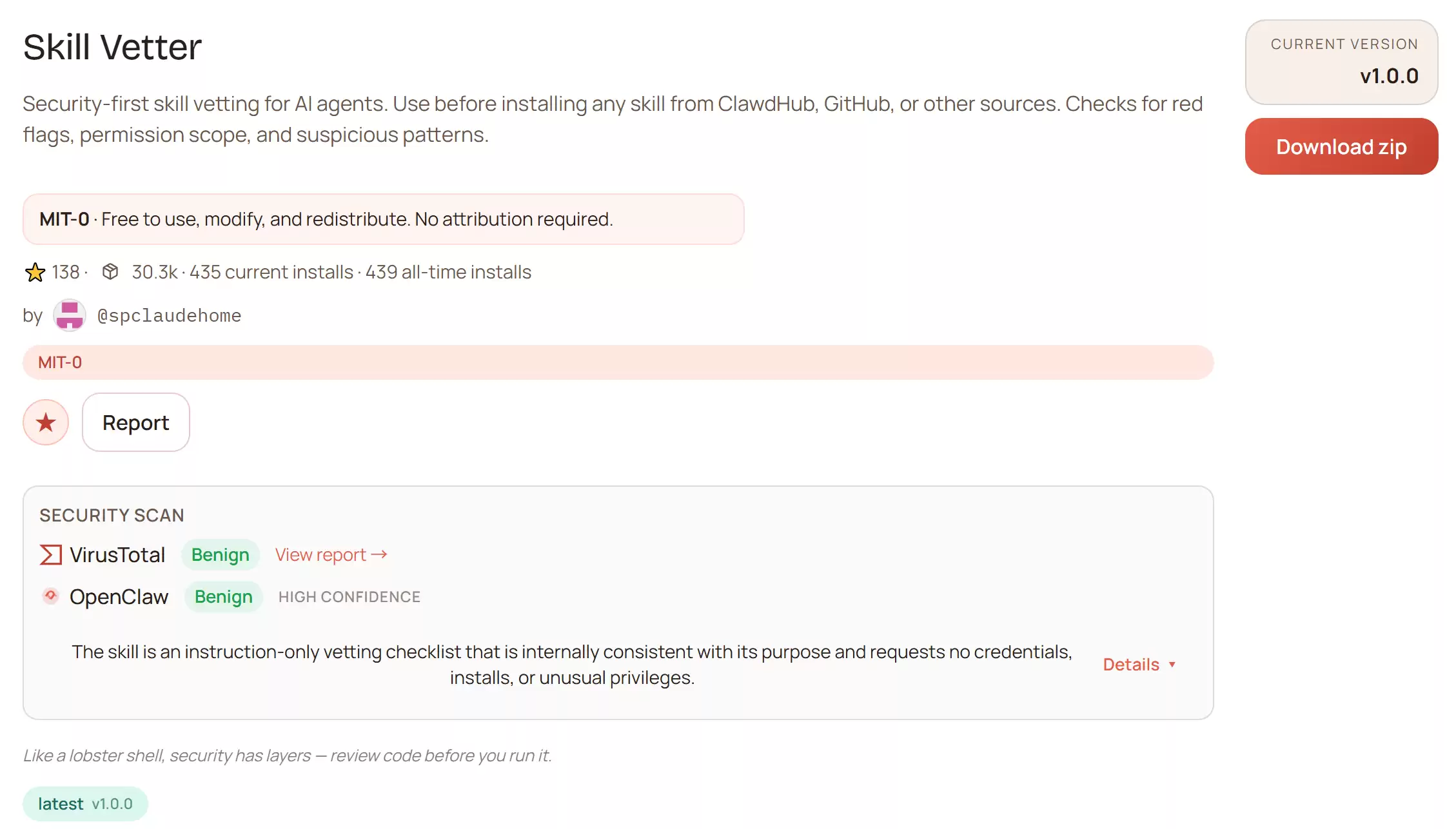Click the MIT-0 license tag bar
1456x829 pixels.
618,362
